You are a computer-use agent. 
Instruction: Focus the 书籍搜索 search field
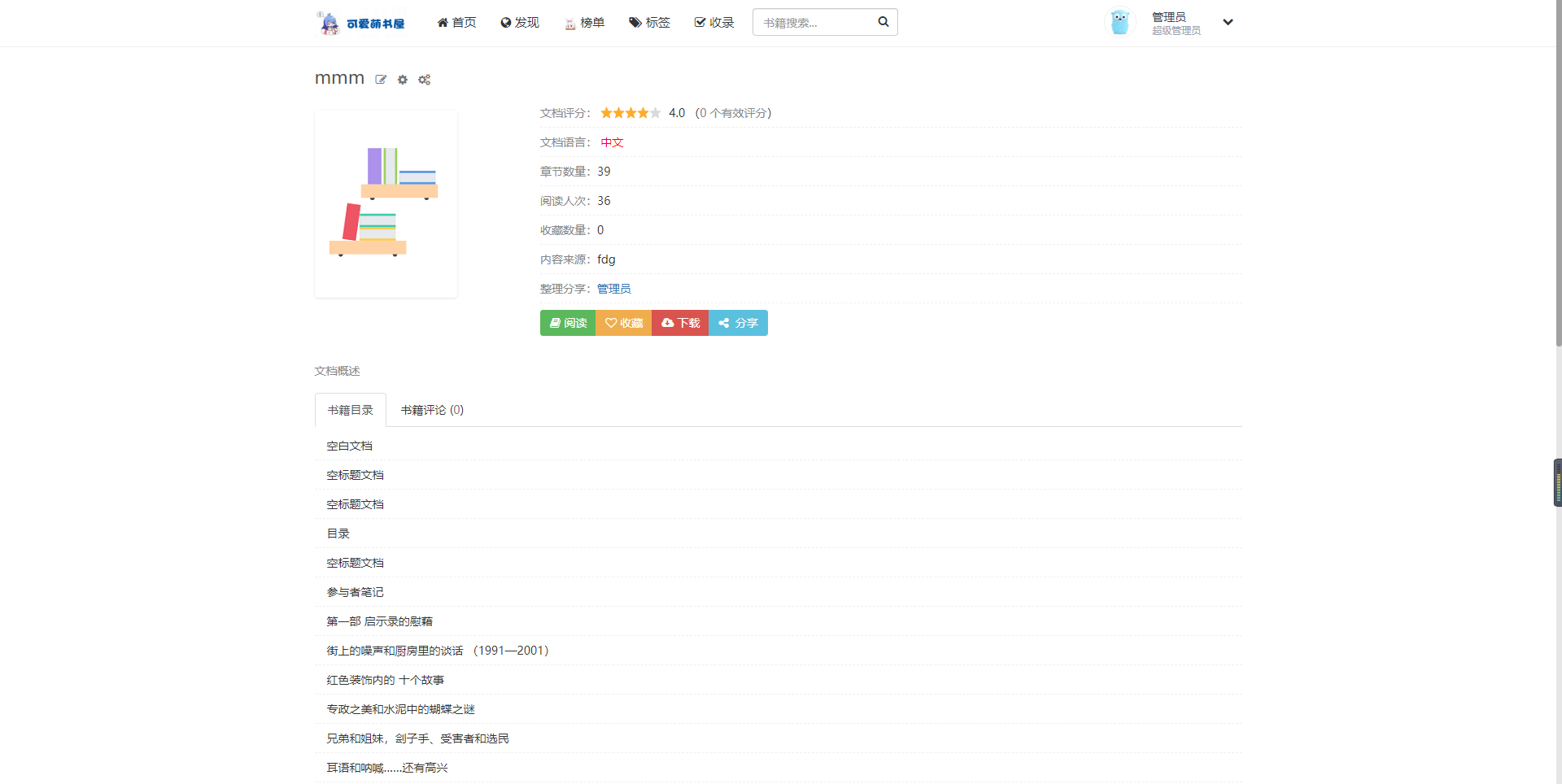coord(814,23)
